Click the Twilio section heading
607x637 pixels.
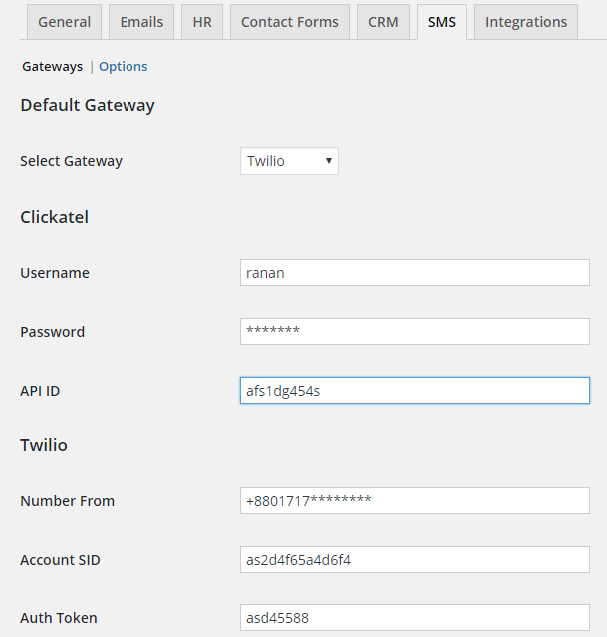(44, 445)
